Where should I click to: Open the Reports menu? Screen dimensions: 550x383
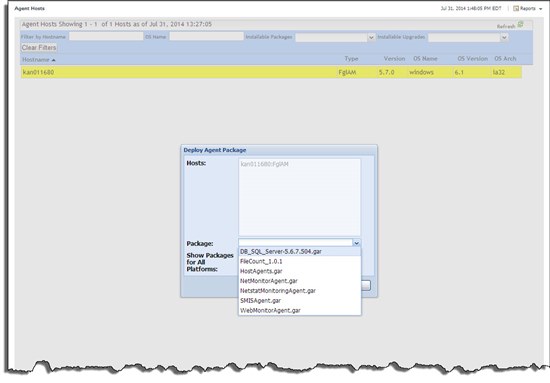[528, 8]
